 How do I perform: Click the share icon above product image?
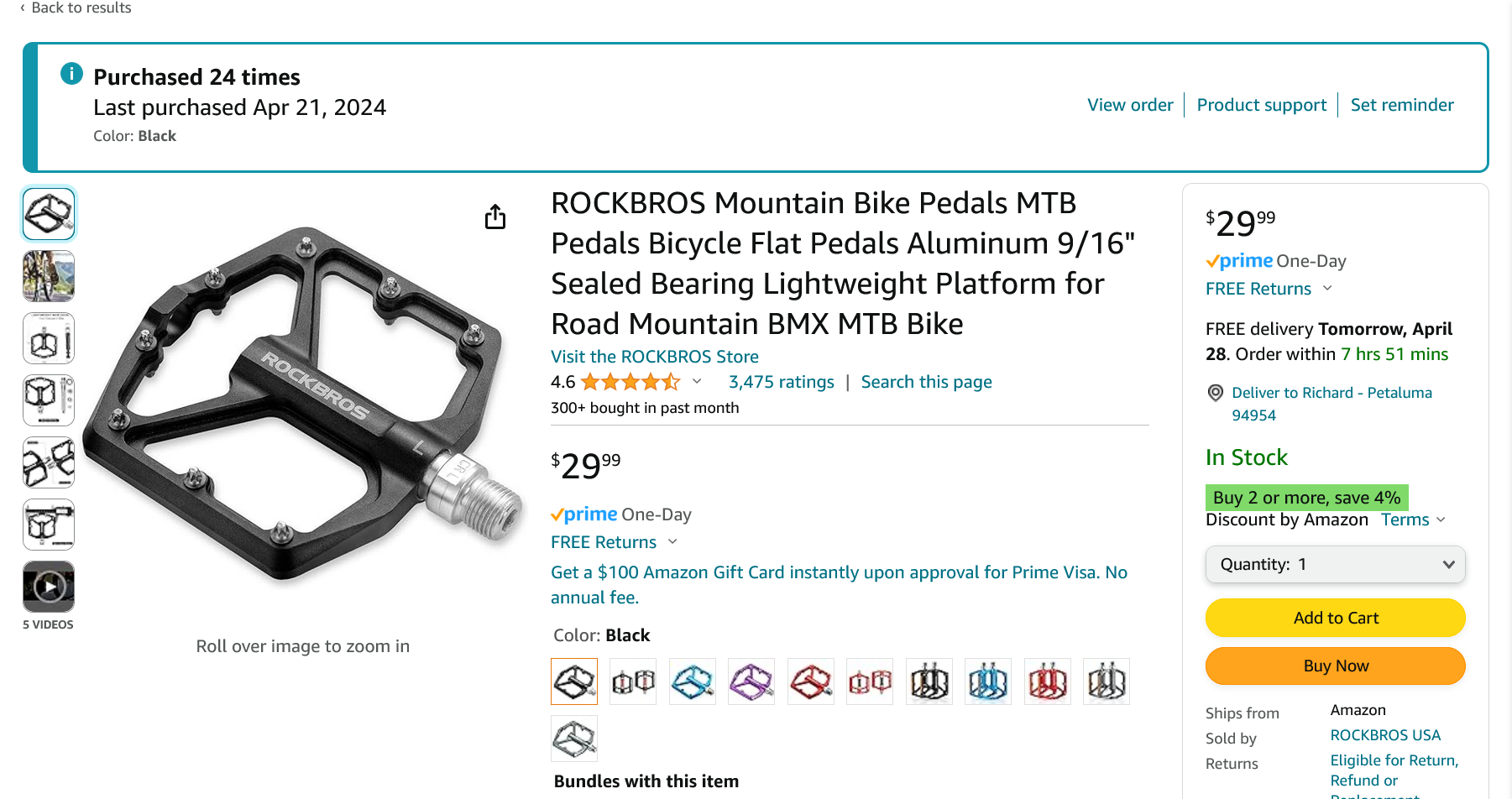click(495, 217)
